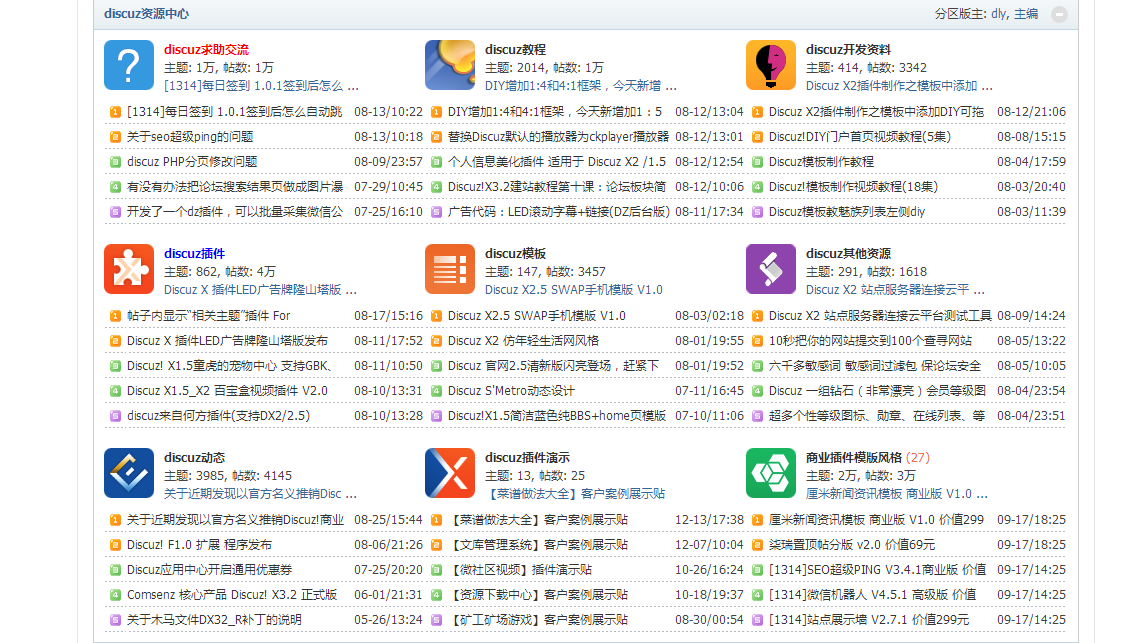Open the discuz动态 blue diamond icon

coord(129,473)
